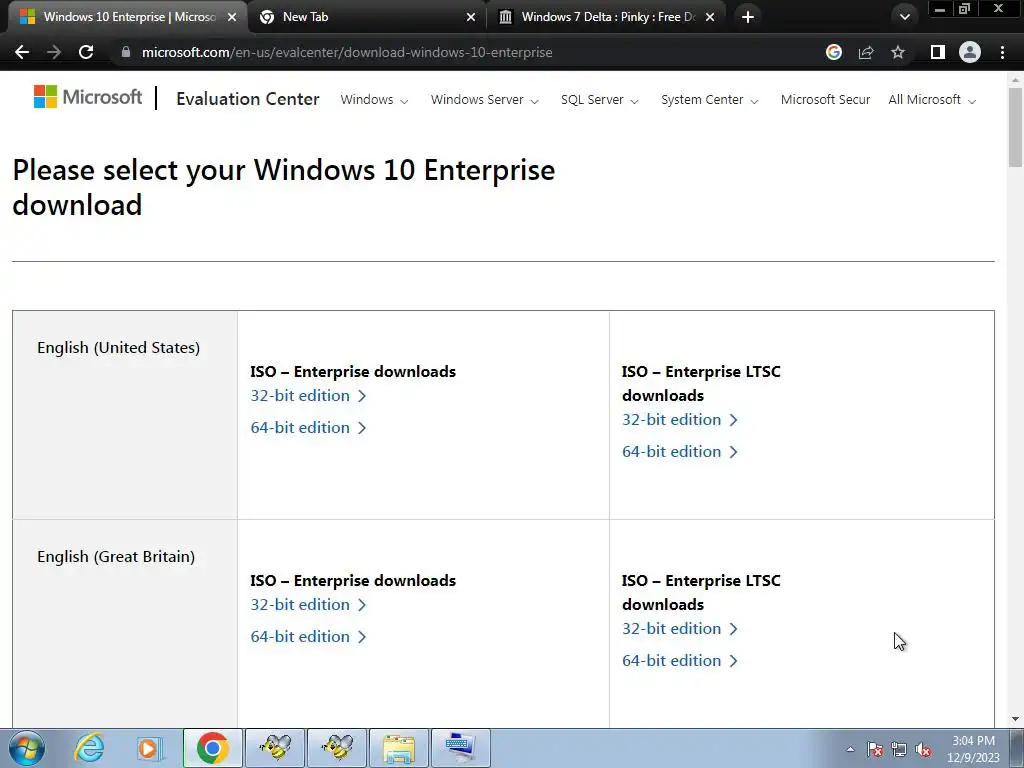The height and width of the screenshot is (768, 1024).
Task: Open the Microsoft Security menu item
Action: click(825, 100)
